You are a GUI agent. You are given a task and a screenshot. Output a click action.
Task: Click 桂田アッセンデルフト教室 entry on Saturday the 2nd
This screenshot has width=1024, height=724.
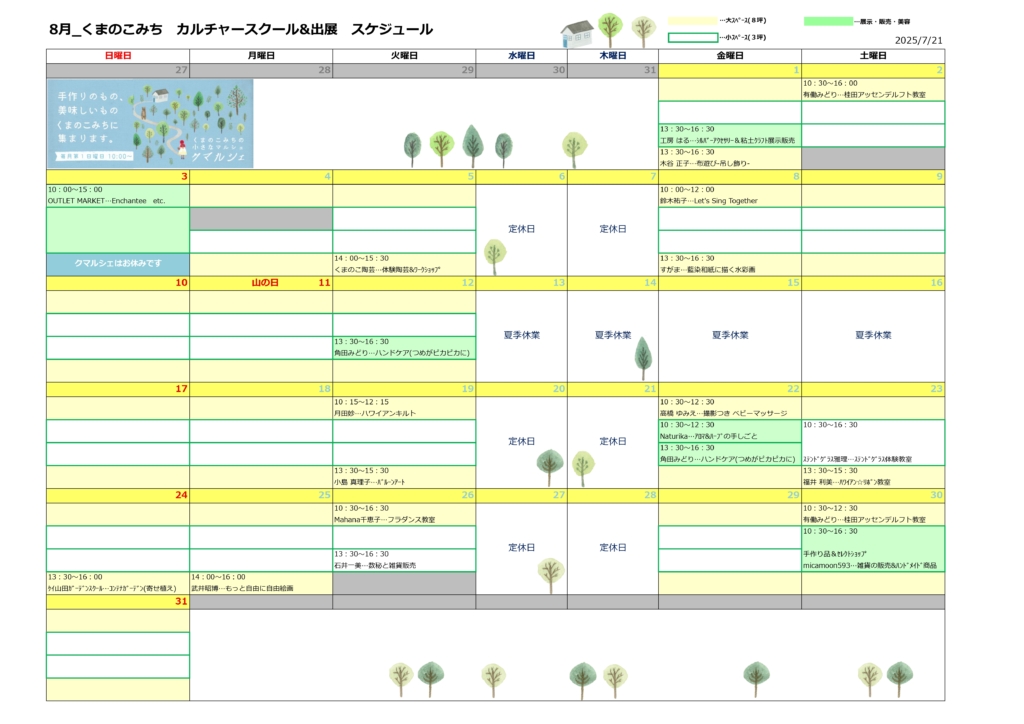tap(865, 95)
